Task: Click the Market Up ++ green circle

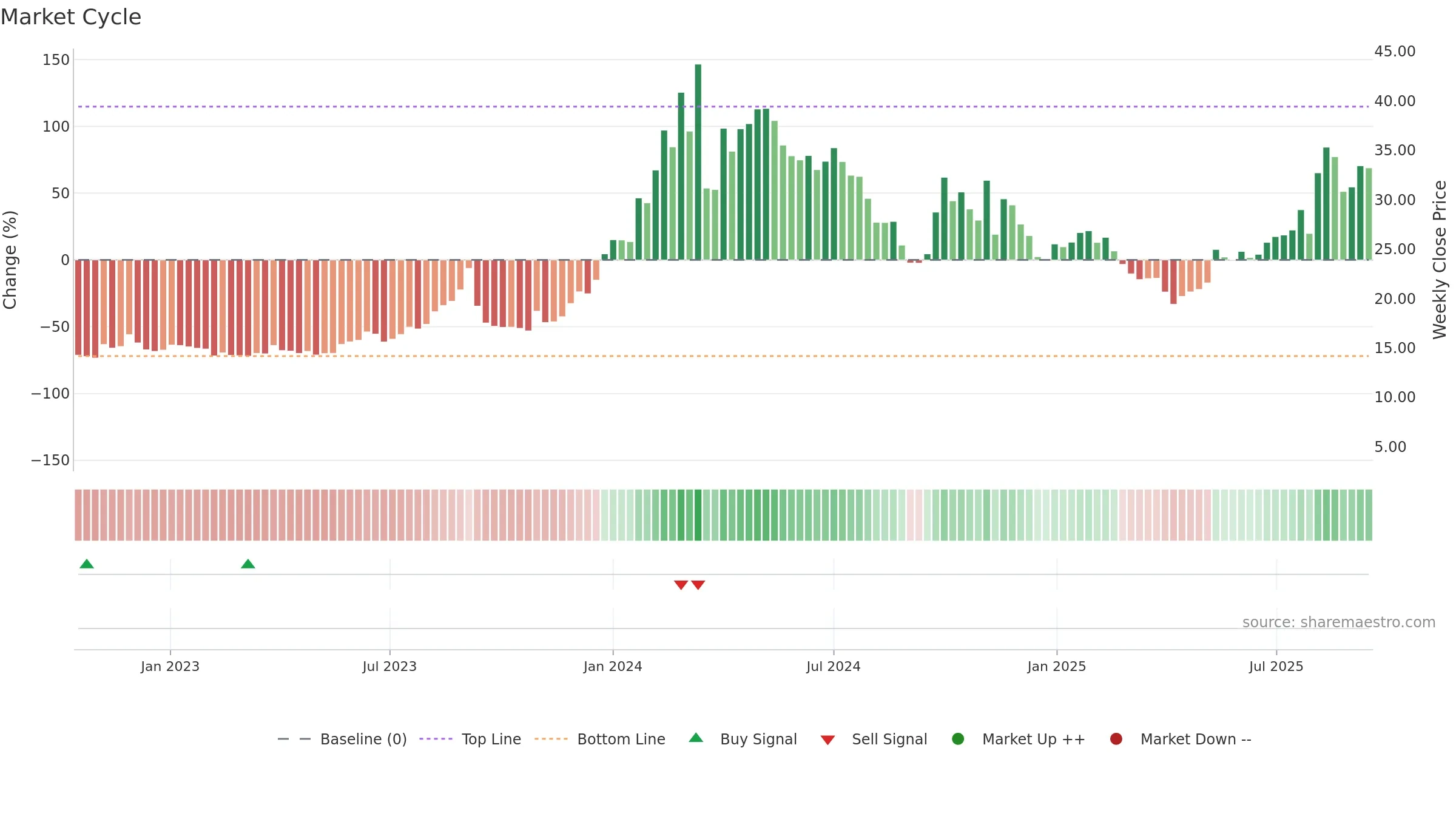Action: coord(958,739)
